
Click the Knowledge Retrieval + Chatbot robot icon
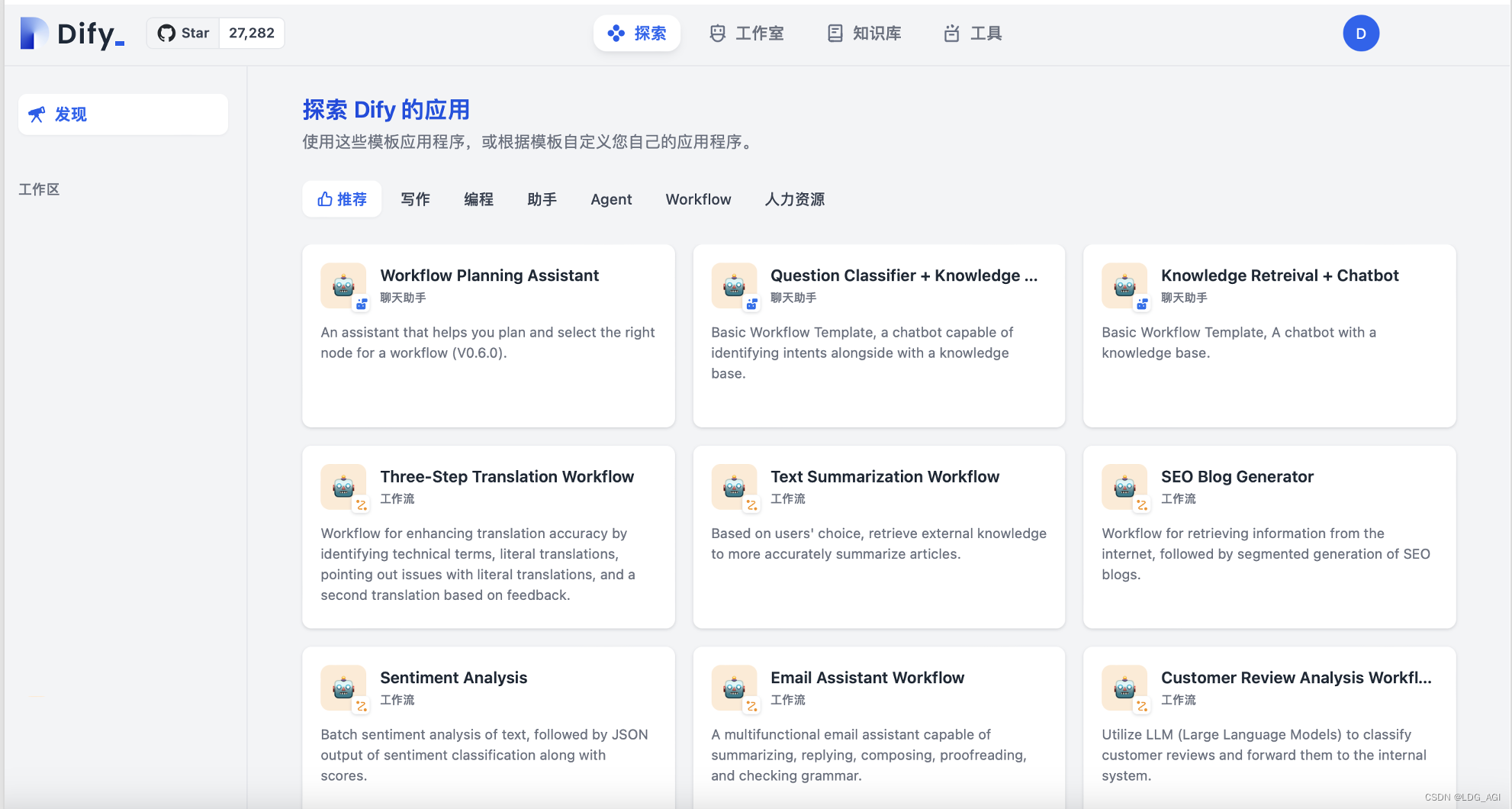[x=1124, y=285]
